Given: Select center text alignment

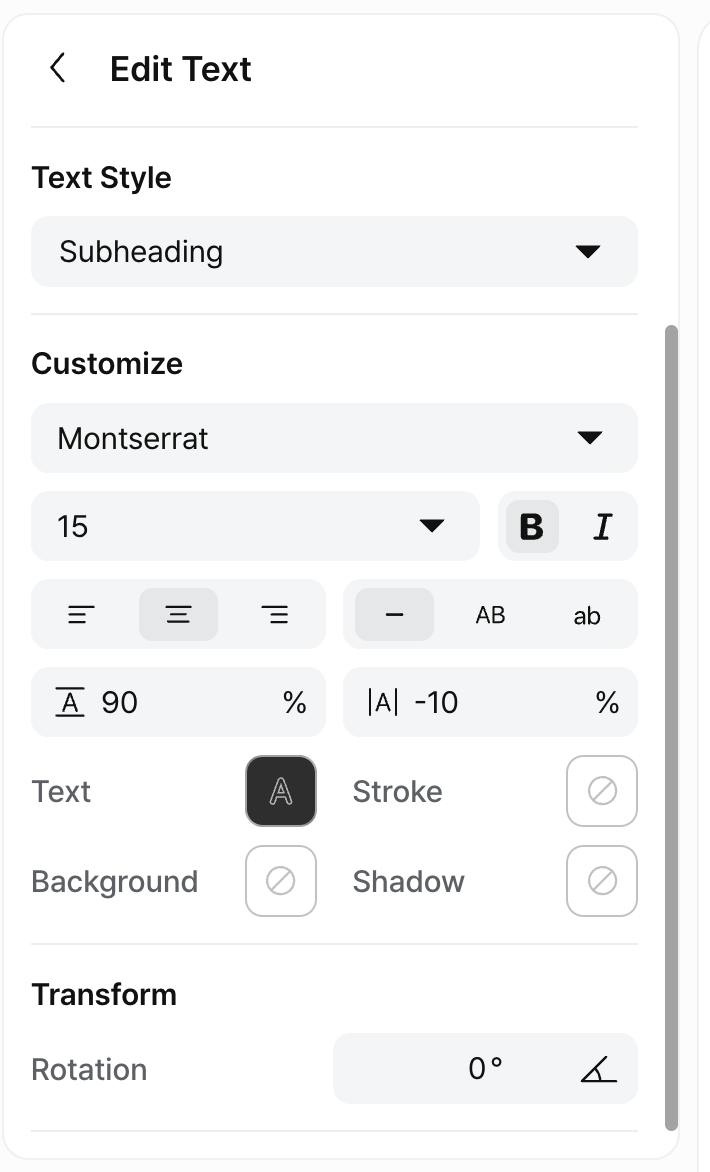Looking at the screenshot, I should 178,615.
